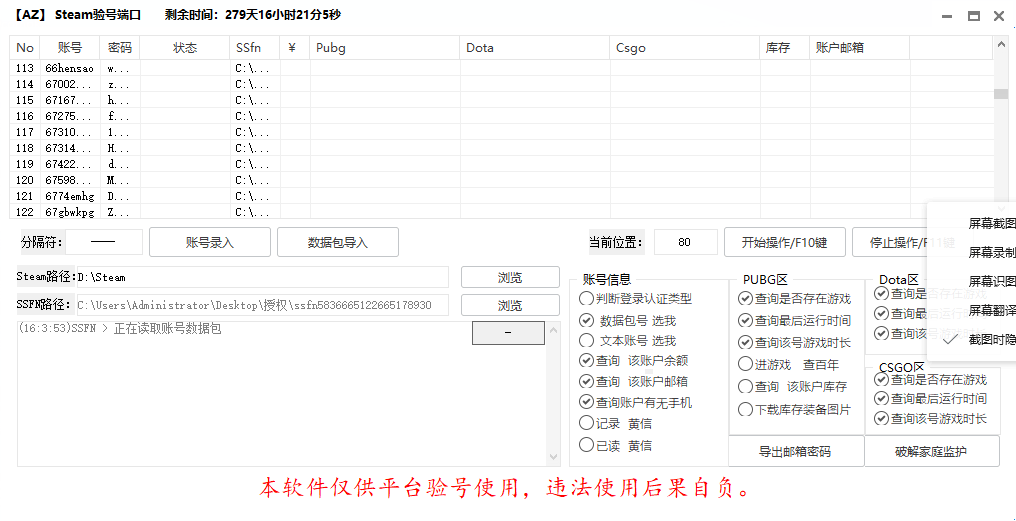The width and height of the screenshot is (1016, 521).
Task: Click the 当前位置 field showing 80
Action: pyautogui.click(x=686, y=242)
